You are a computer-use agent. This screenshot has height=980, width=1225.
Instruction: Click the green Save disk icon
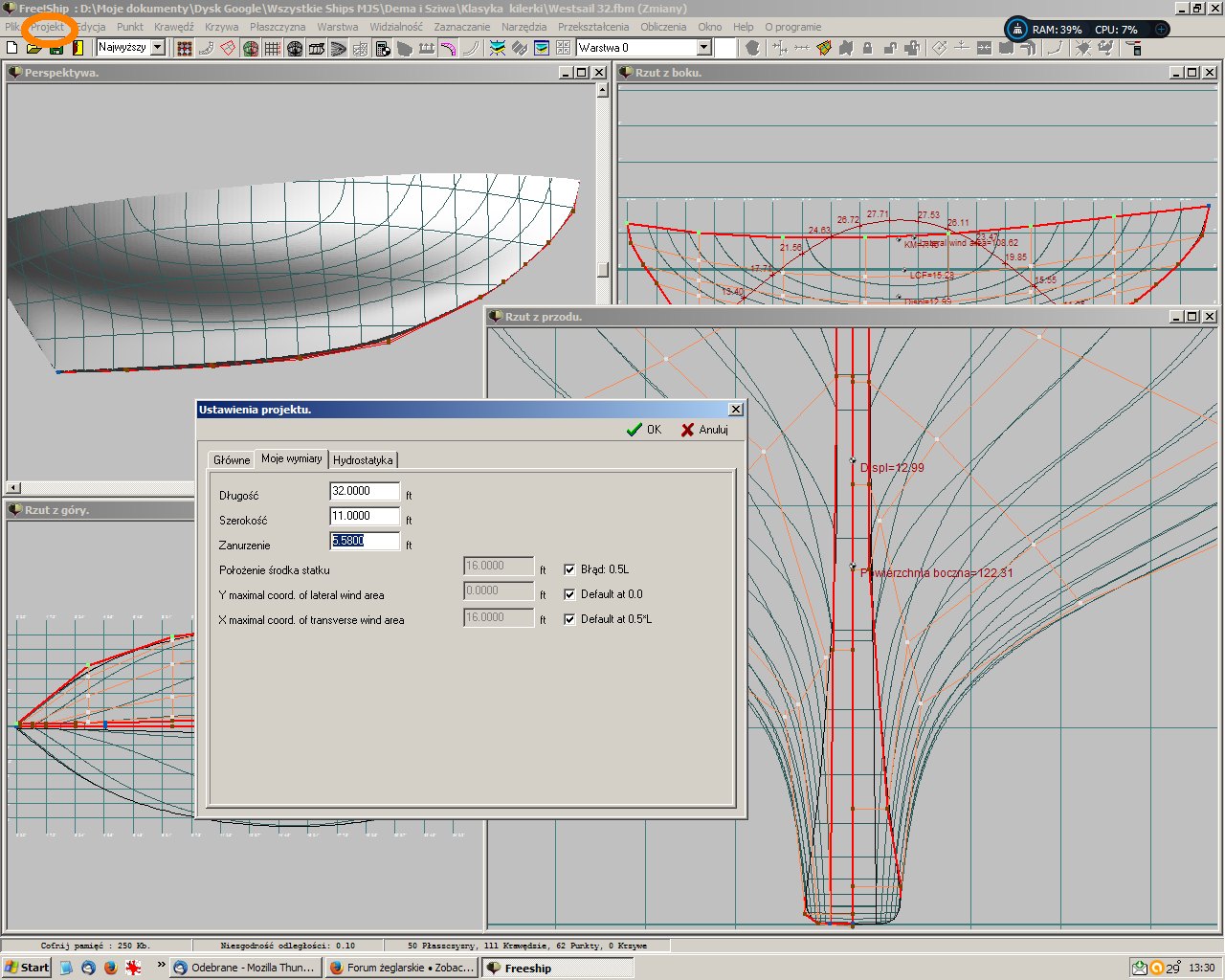point(56,48)
